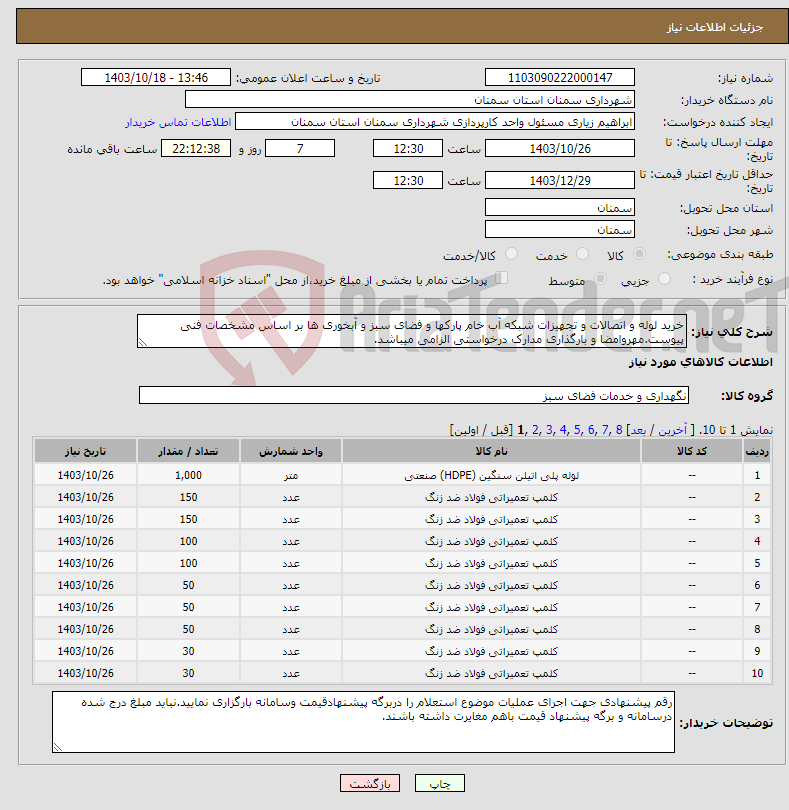Click the شماره نیاز number field
Screen dimensions: 789x810
point(560,77)
